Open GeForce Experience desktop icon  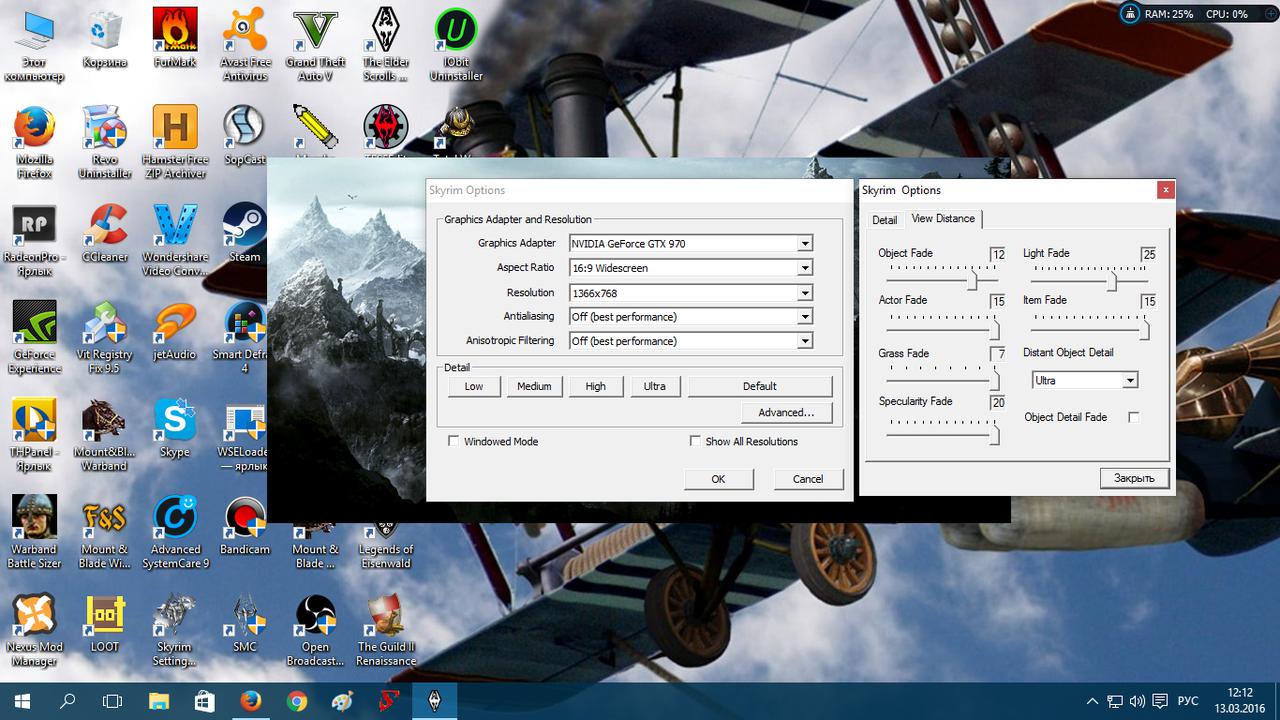(35, 338)
